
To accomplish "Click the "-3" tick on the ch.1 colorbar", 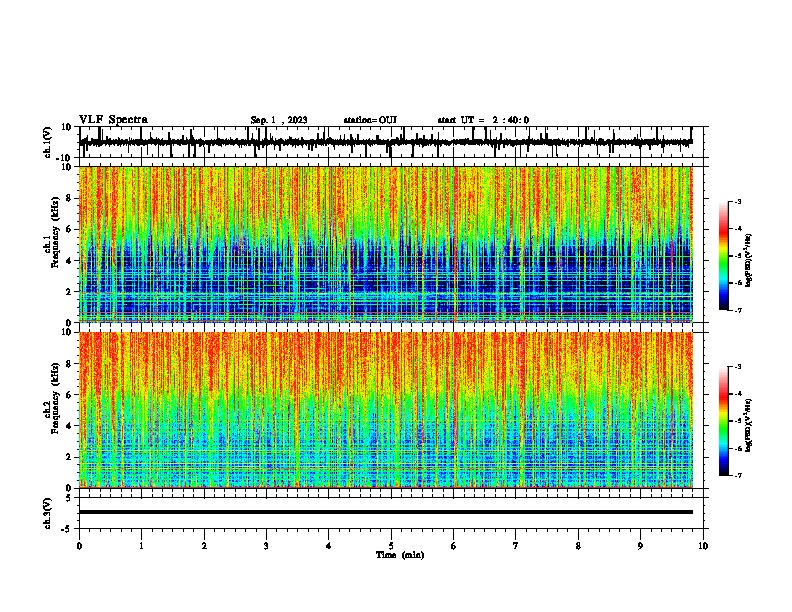I will 738,201.
